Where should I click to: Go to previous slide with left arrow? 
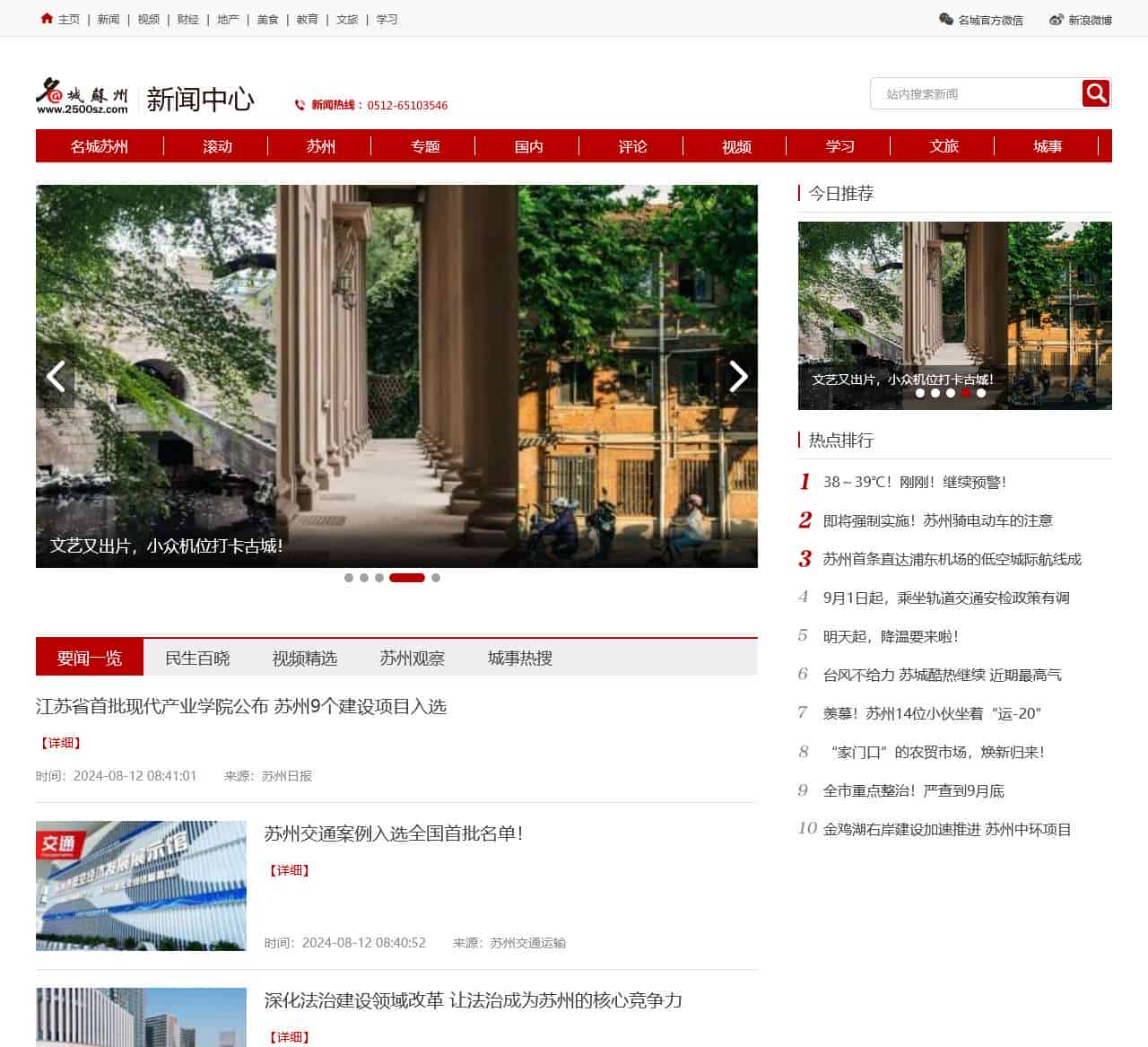pos(56,377)
